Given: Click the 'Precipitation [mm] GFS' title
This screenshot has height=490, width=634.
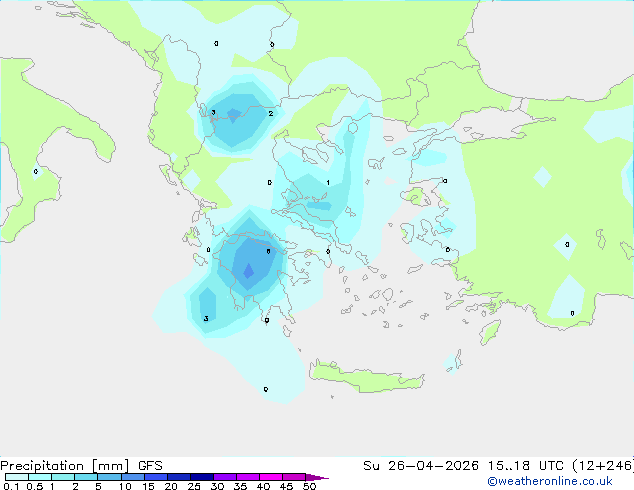Looking at the screenshot, I should click(81, 466).
